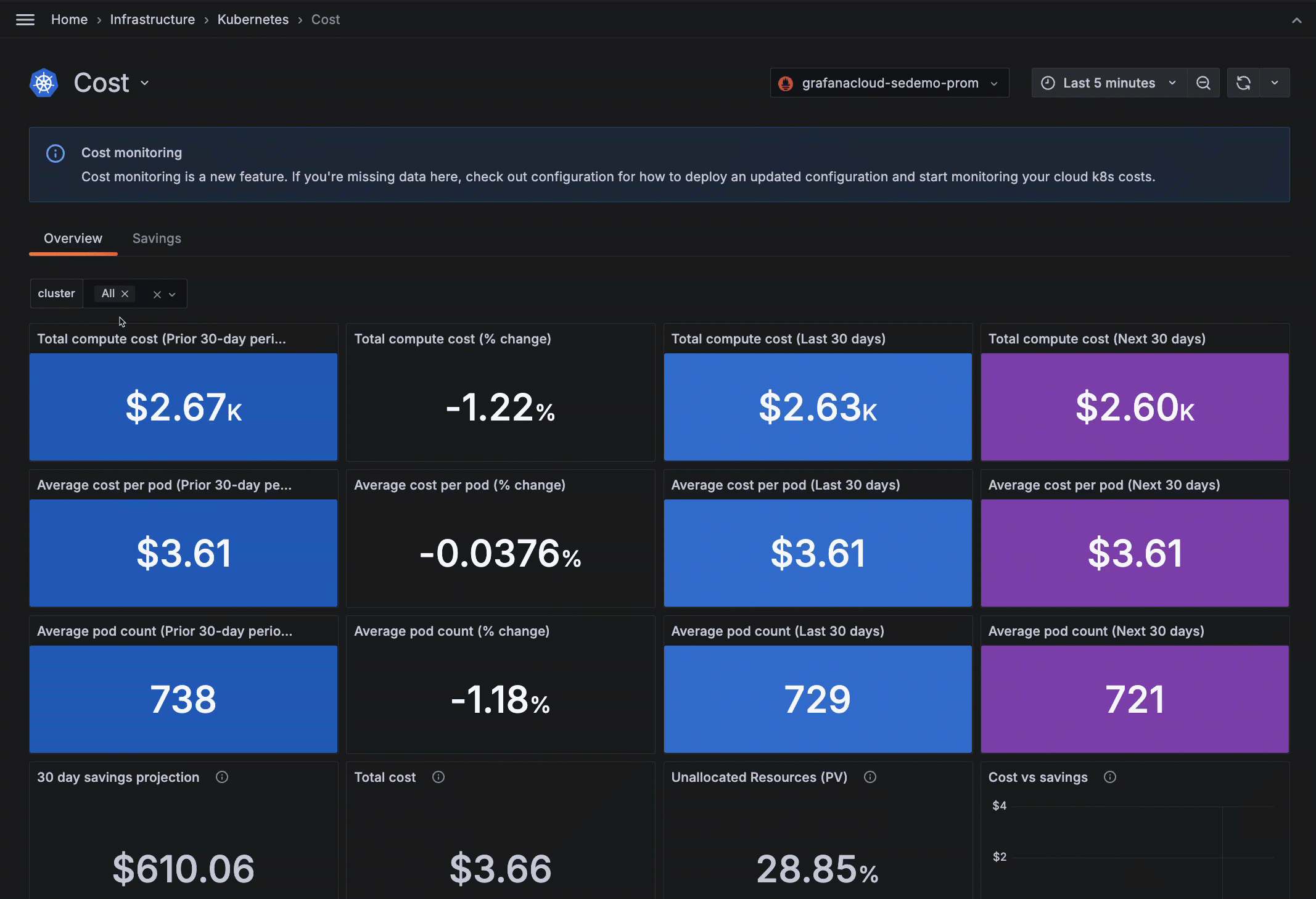Click the Home breadcrumb link
1316x899 pixels.
pos(69,19)
